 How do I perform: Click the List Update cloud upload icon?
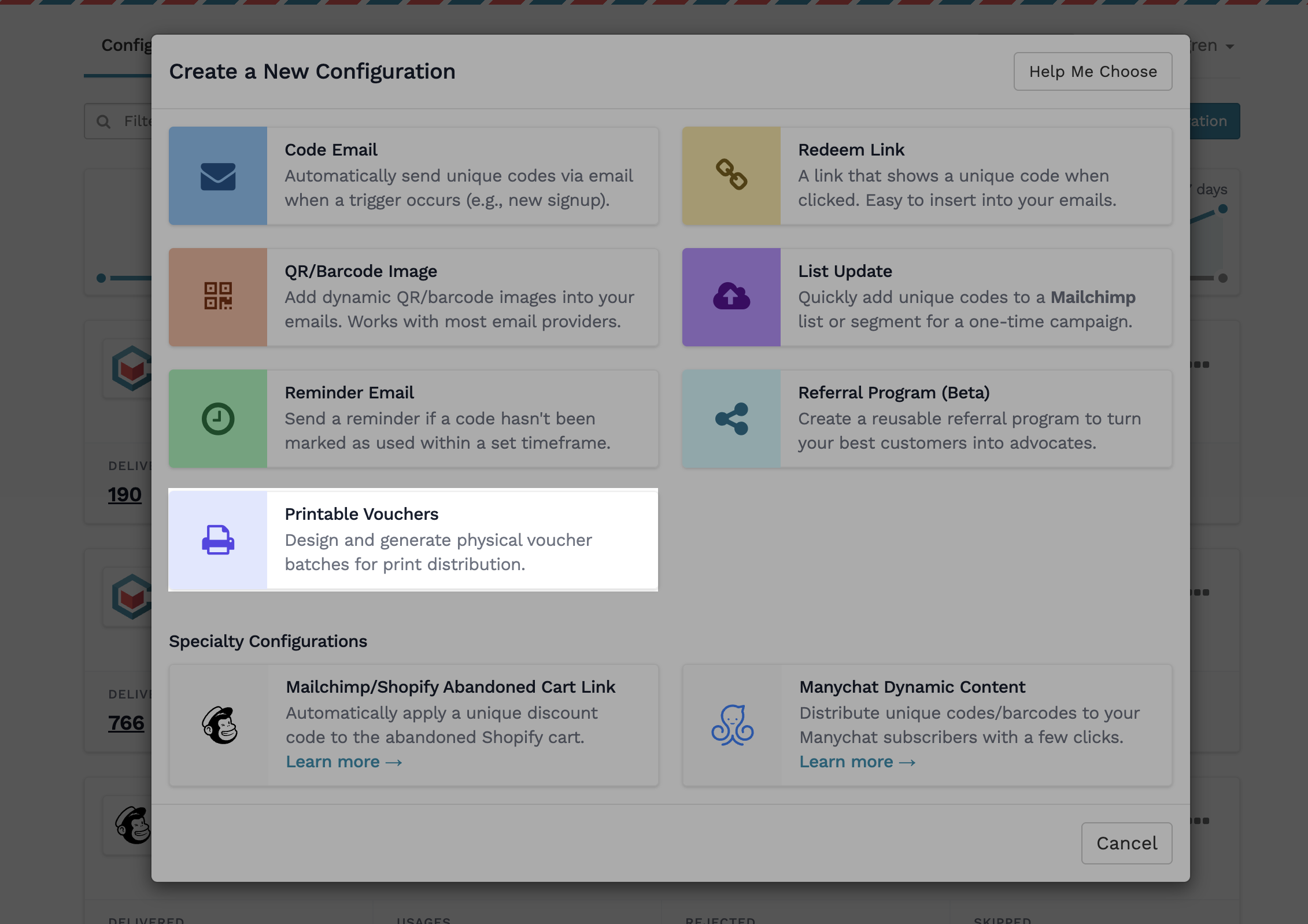click(x=731, y=297)
